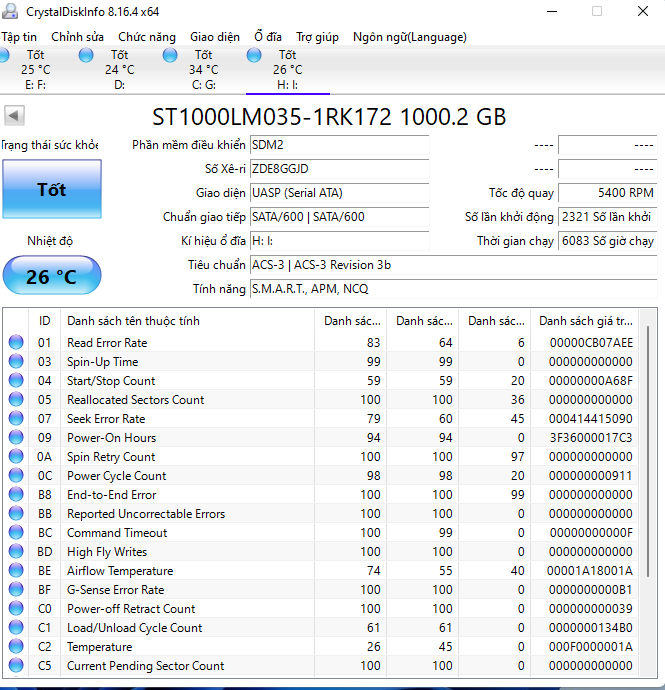Click the status orb for Power-off Retract Count
665x690 pixels.
point(16,608)
